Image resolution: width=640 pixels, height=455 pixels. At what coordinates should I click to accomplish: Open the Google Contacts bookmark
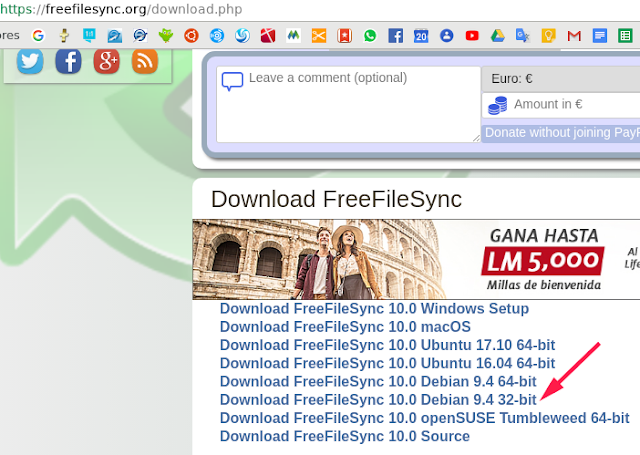click(447, 36)
